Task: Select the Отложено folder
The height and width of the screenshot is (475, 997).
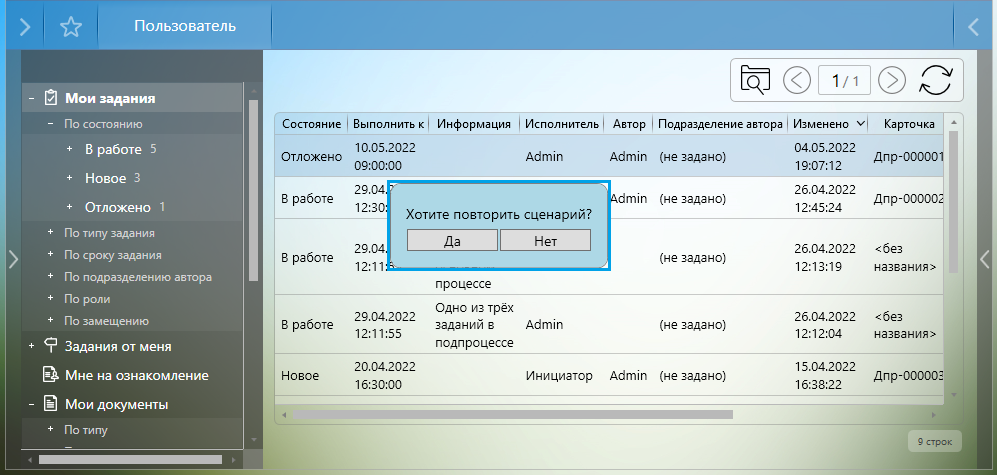Action: click(x=117, y=207)
